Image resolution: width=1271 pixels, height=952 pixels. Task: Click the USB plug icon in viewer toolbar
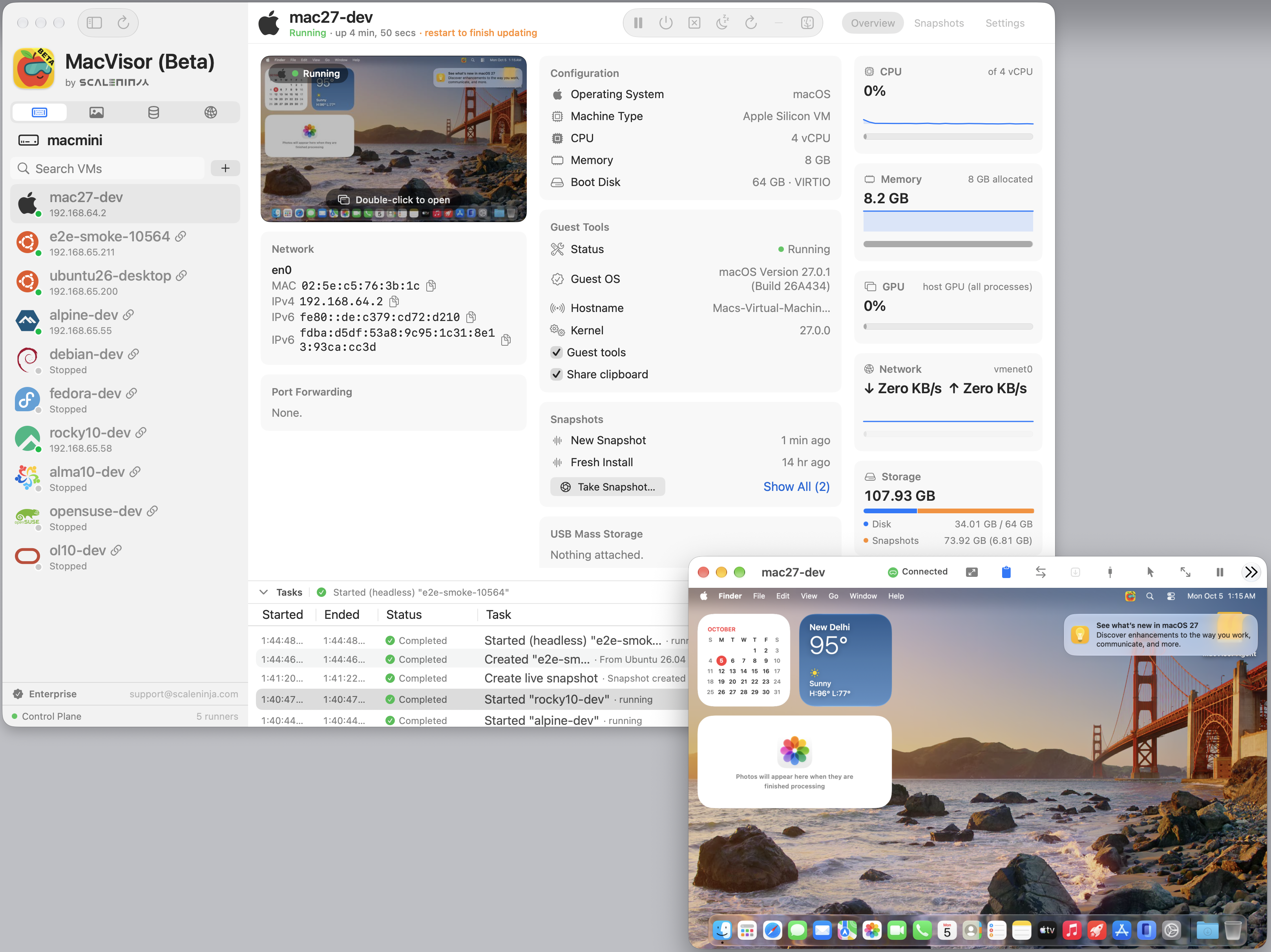[x=1110, y=572]
